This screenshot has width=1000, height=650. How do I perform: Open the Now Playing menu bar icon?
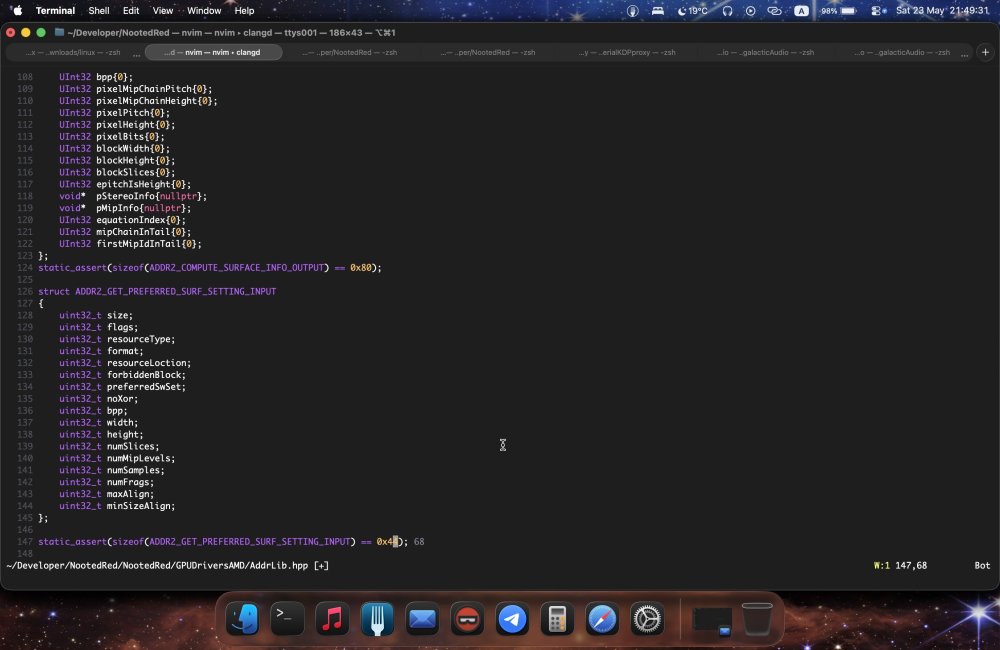pyautogui.click(x=751, y=11)
